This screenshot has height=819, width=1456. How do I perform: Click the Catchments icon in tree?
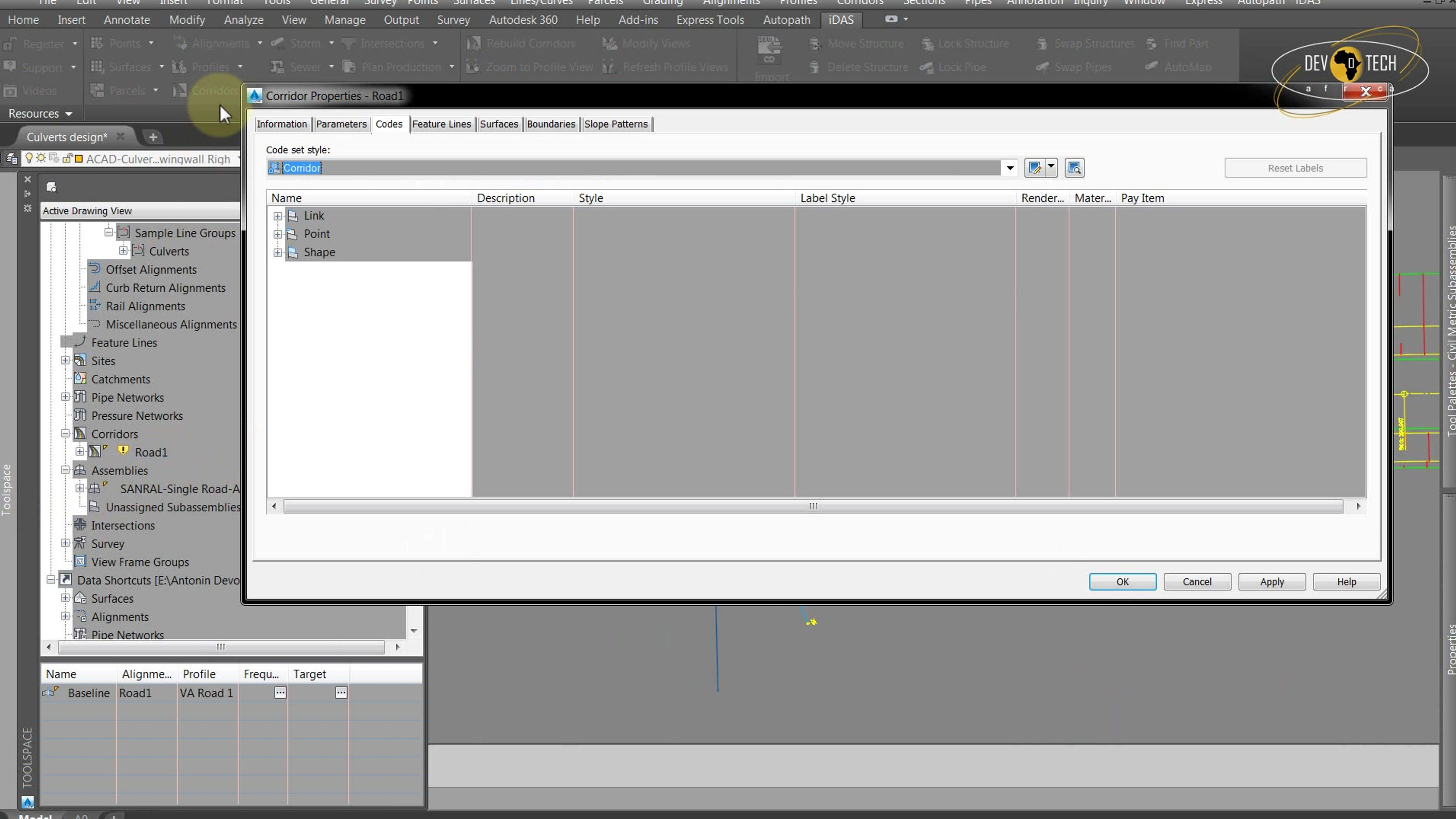coord(80,379)
